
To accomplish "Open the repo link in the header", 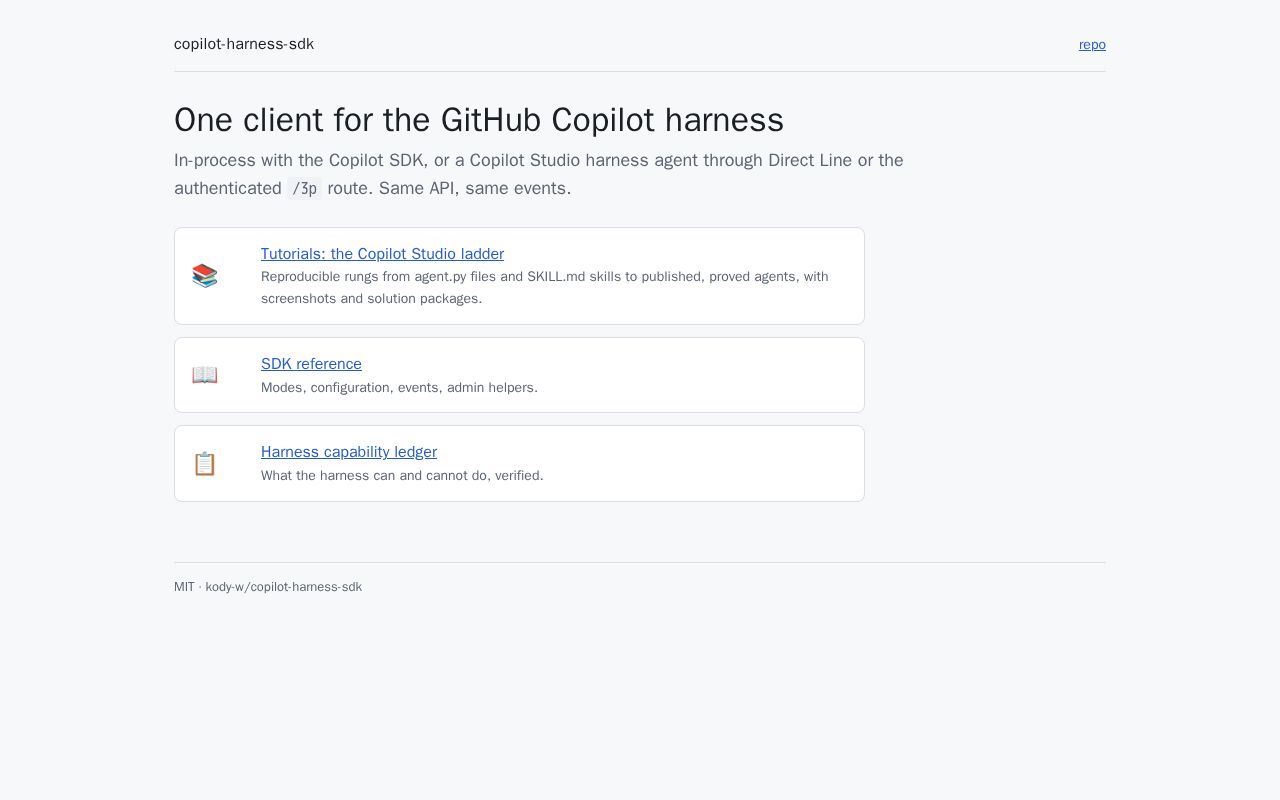I will click(1092, 44).
